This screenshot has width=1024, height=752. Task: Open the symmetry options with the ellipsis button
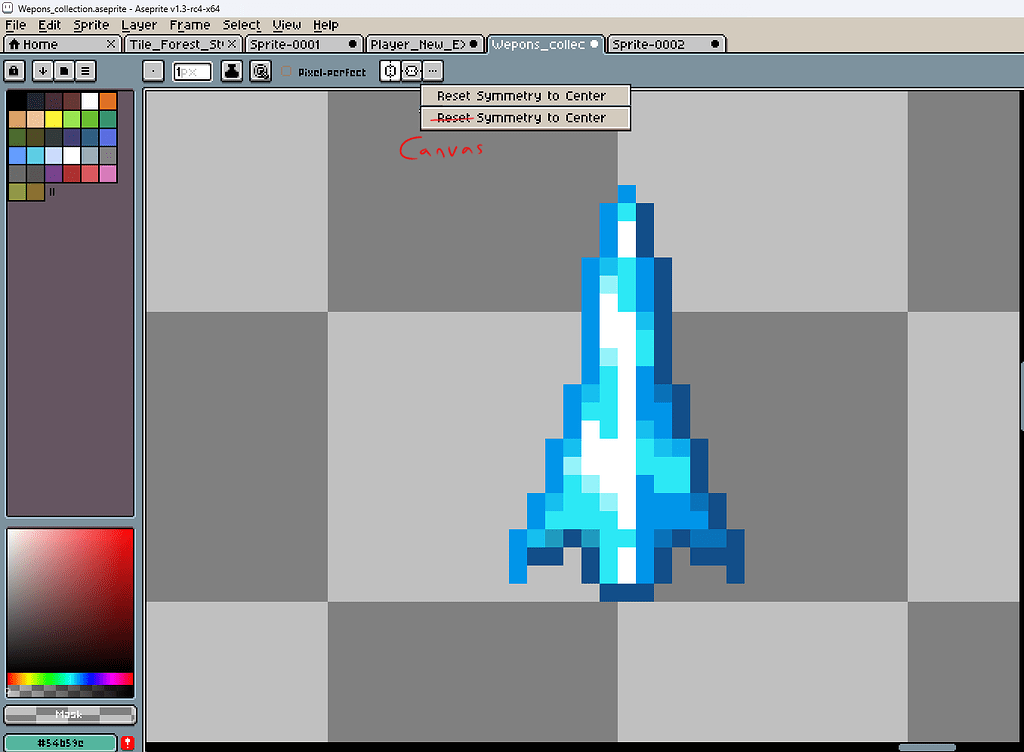[431, 71]
